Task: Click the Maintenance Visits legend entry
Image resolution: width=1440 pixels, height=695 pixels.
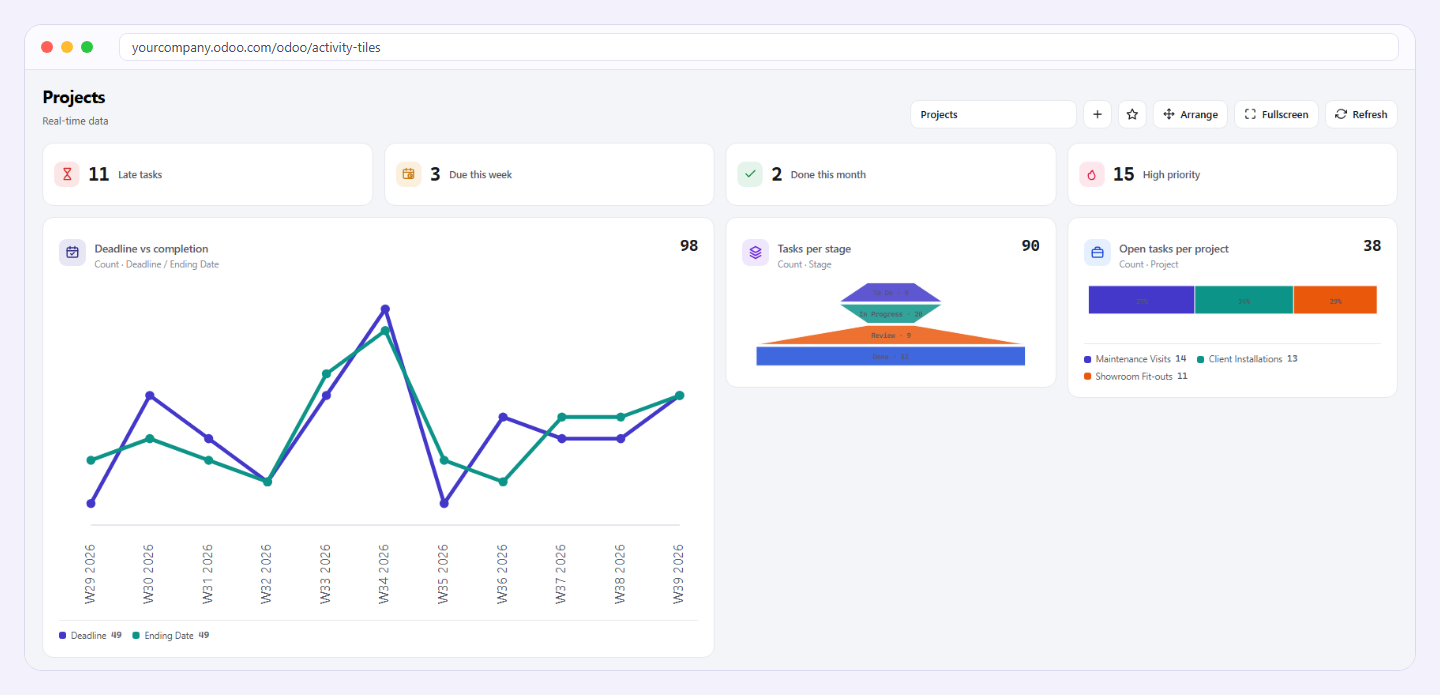Action: pos(1135,359)
